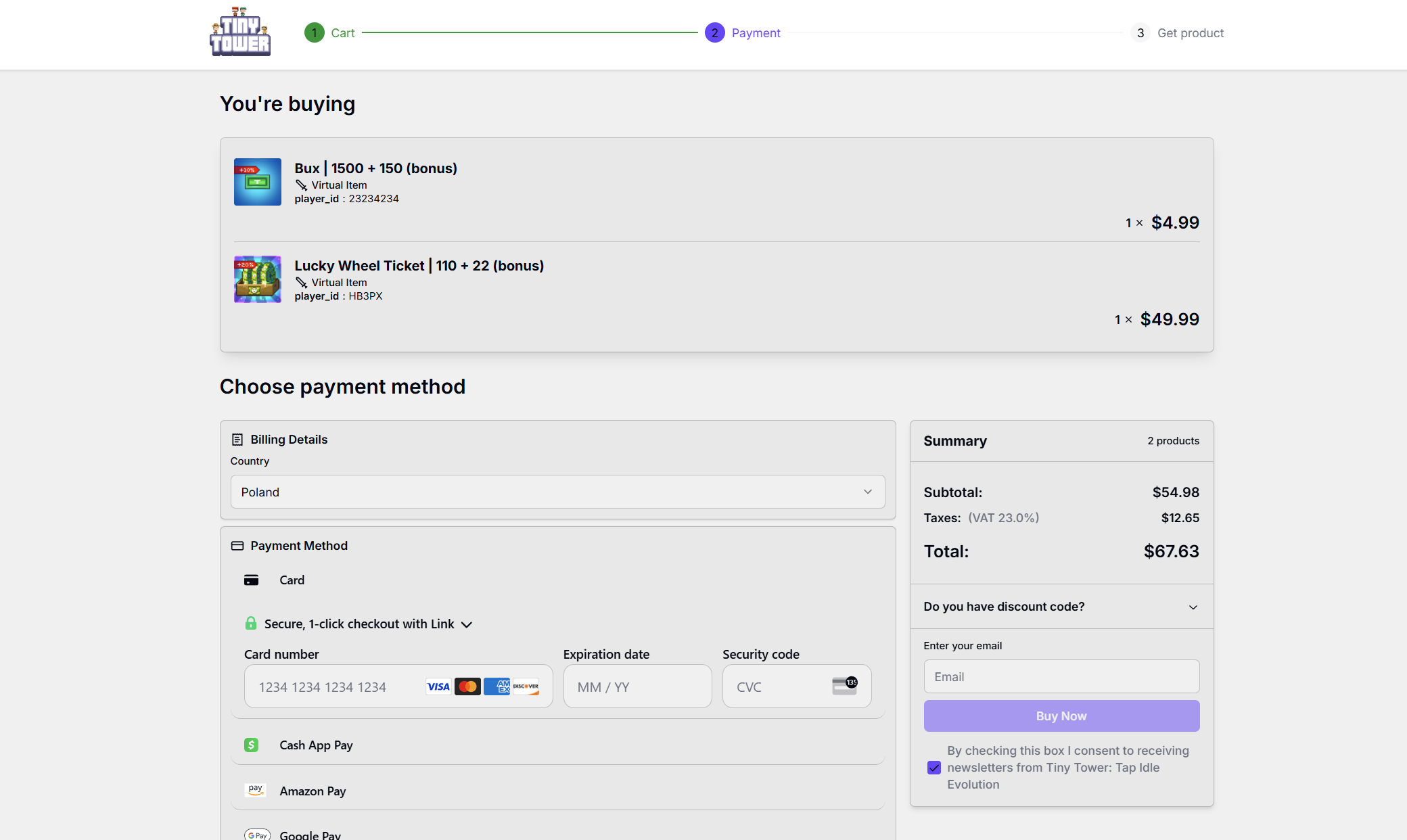Image resolution: width=1407 pixels, height=840 pixels.
Task: Click the Billing Details document icon
Action: 237,440
